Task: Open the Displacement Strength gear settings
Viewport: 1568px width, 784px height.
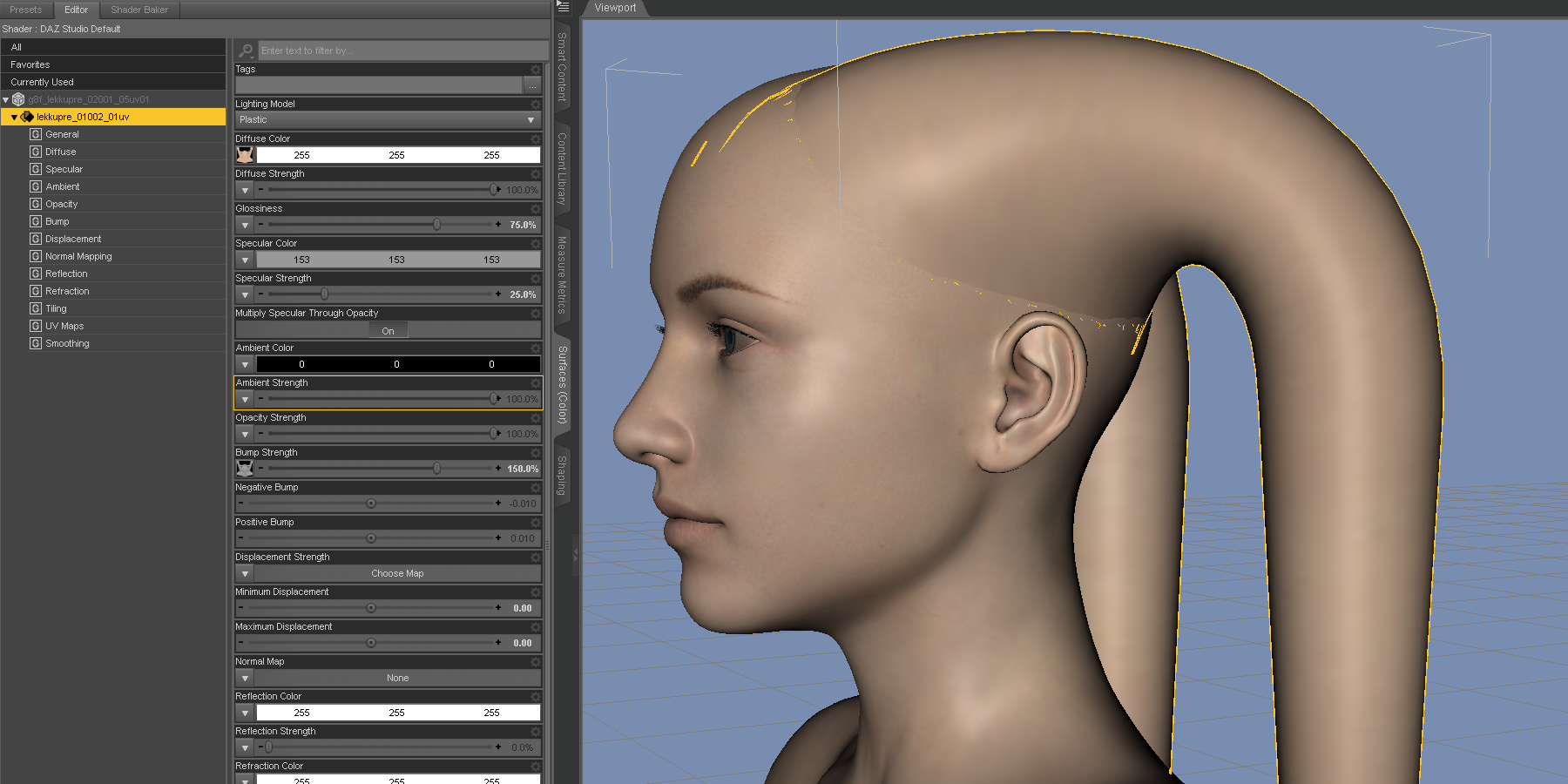Action: pyautogui.click(x=536, y=558)
